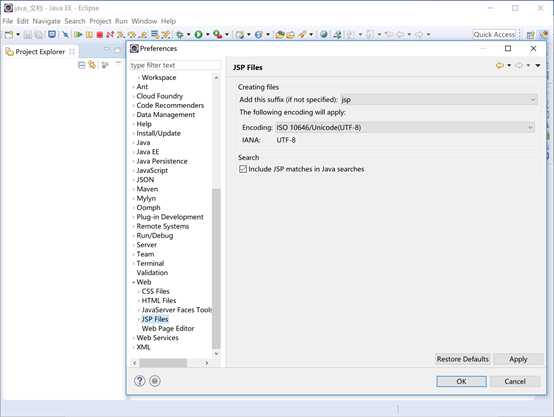The width and height of the screenshot is (554, 417).
Task: Open the Encoding combo box
Action: 405,127
